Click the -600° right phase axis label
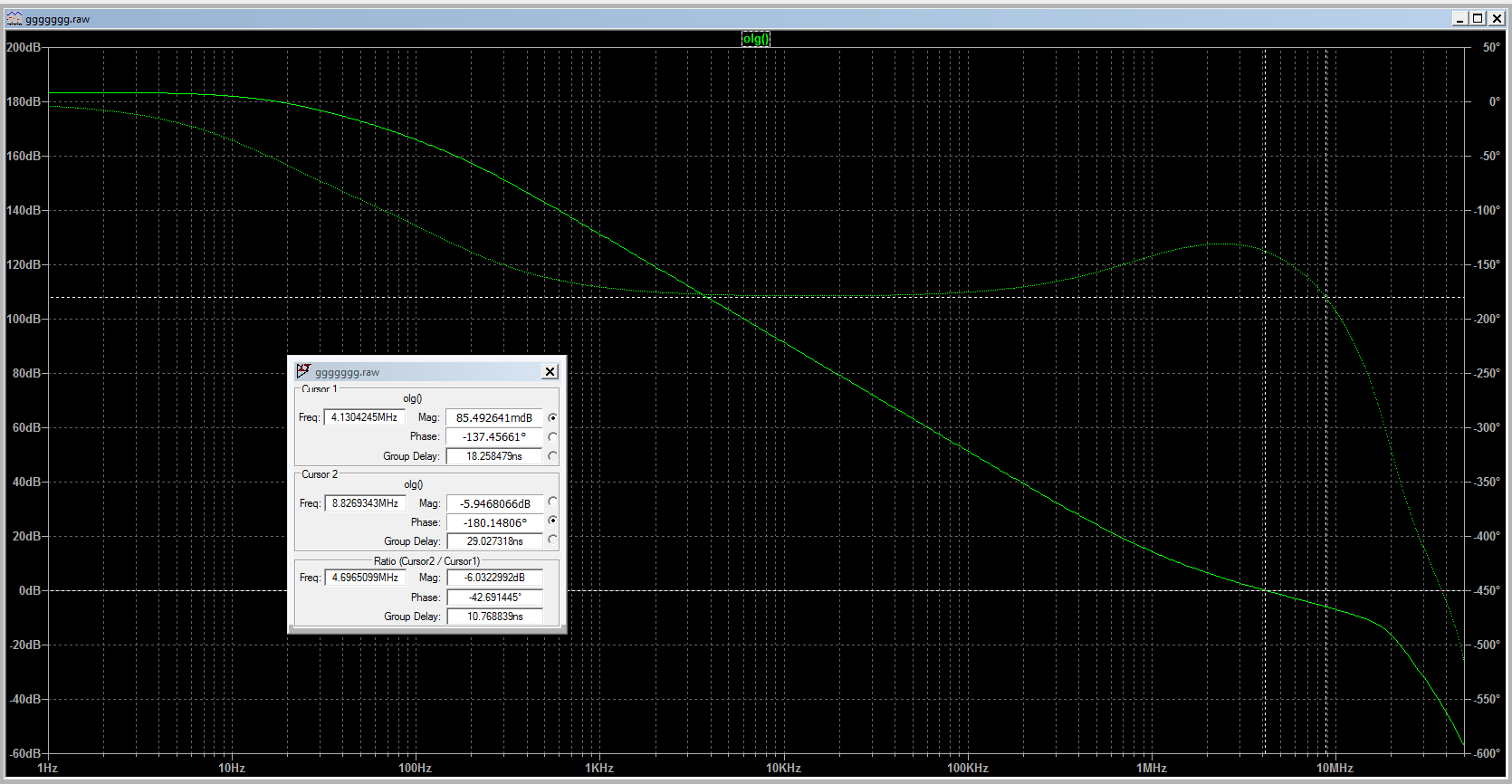 (1488, 753)
